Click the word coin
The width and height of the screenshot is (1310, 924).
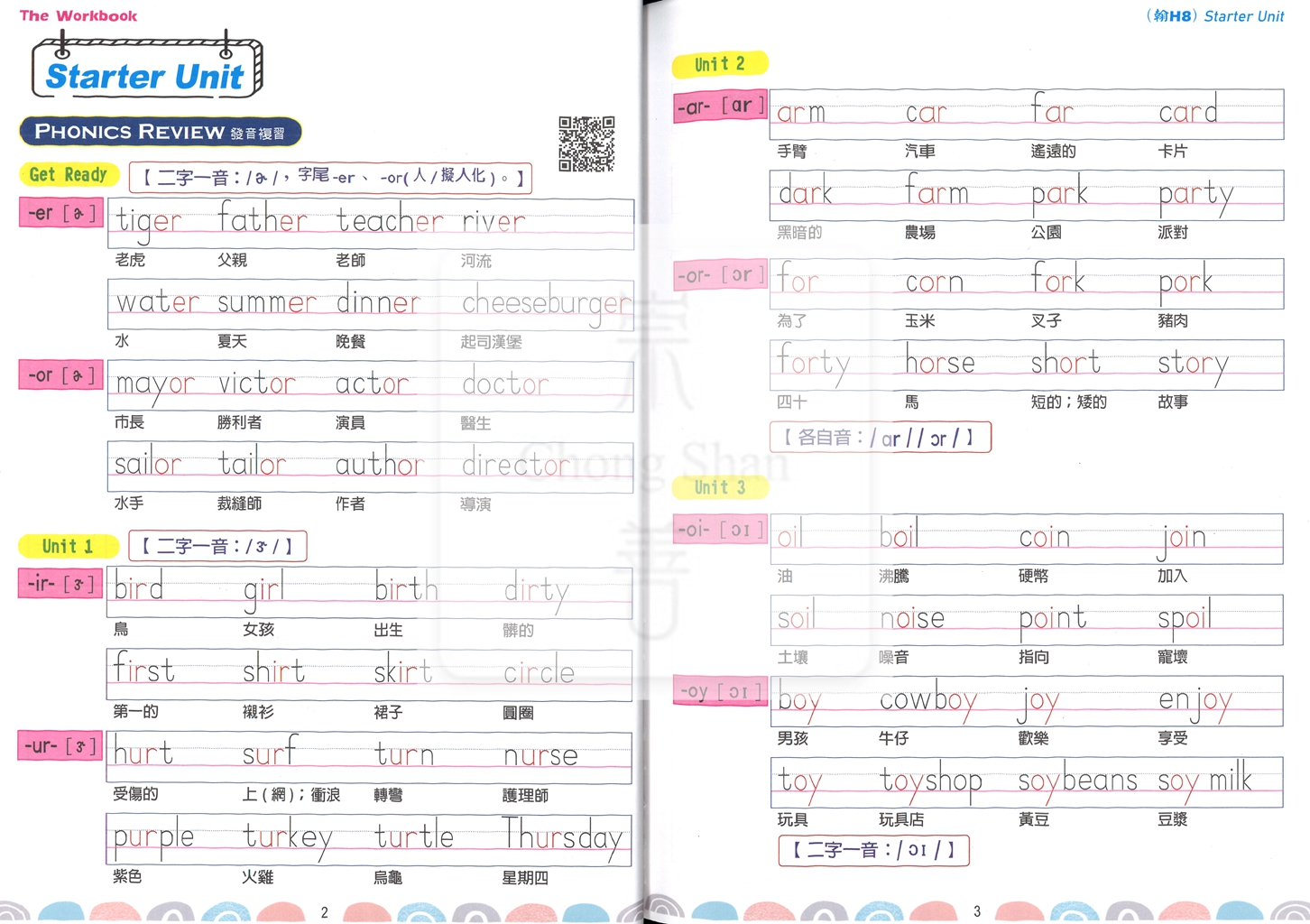point(1045,536)
